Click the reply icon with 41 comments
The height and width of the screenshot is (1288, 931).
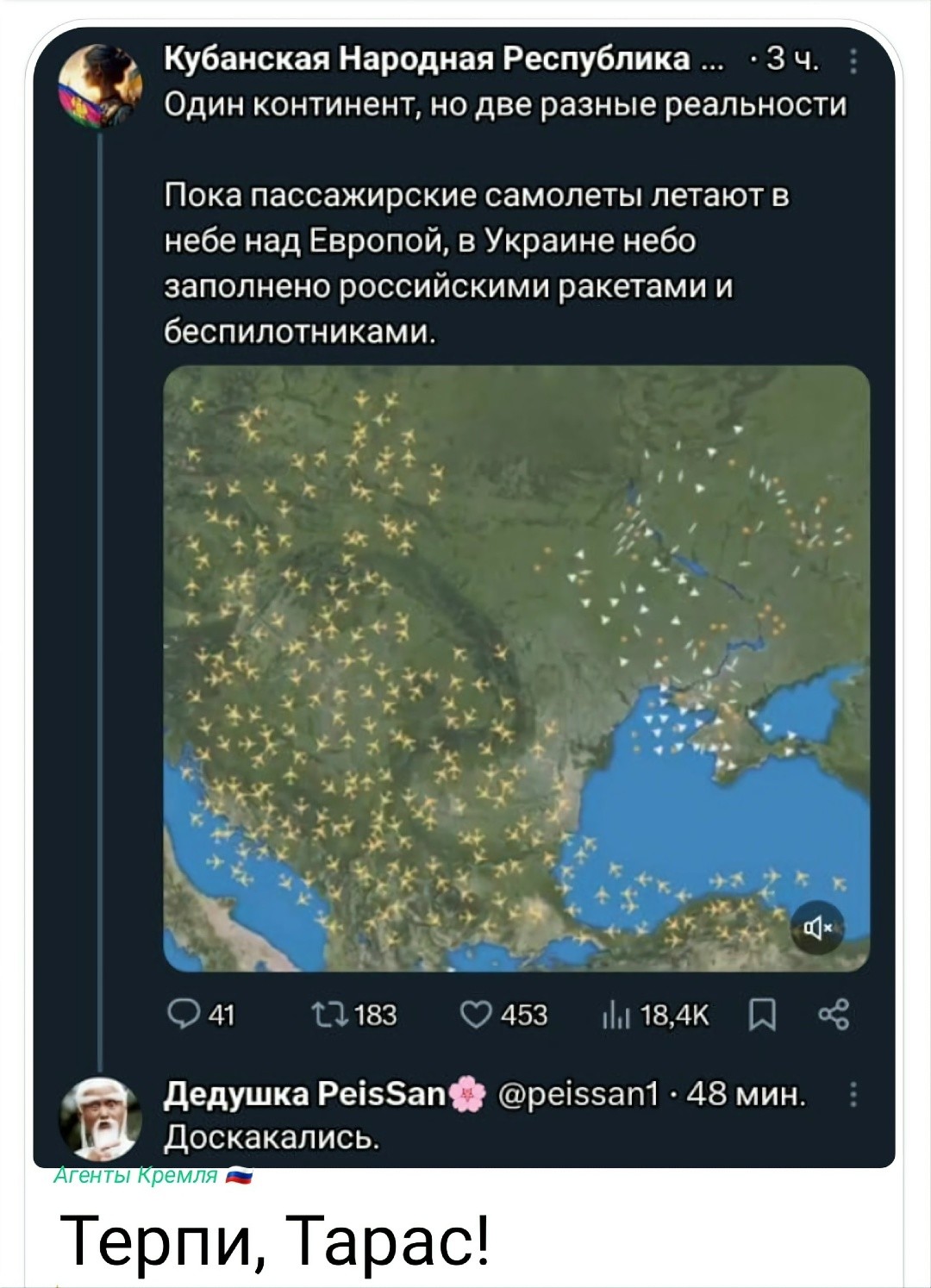pos(178,1016)
